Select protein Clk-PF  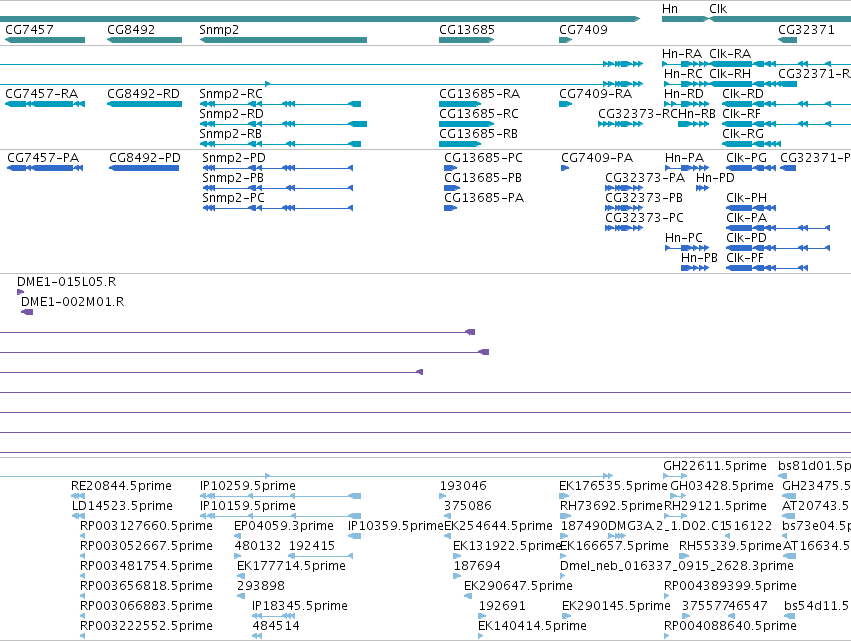tap(745, 258)
